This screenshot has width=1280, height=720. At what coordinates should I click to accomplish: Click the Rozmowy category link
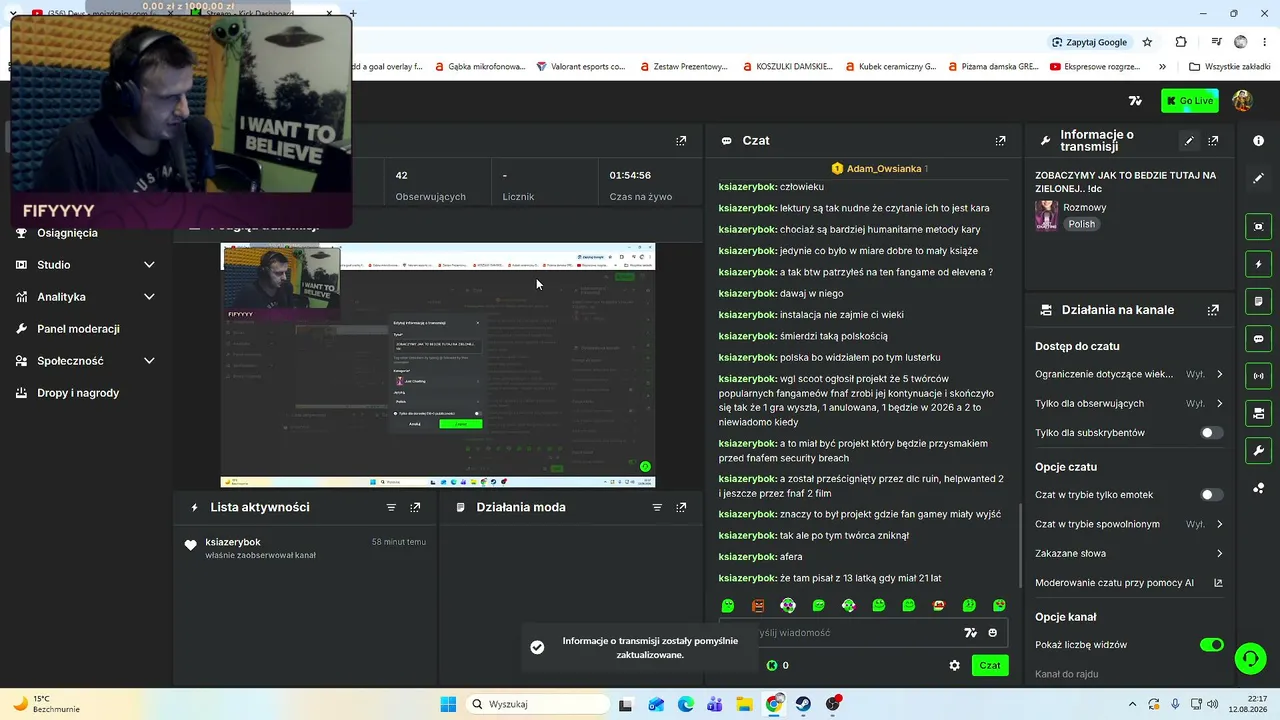(x=1085, y=207)
